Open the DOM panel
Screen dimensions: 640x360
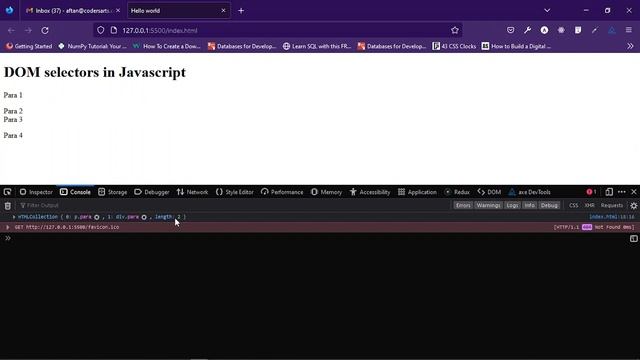click(489, 192)
